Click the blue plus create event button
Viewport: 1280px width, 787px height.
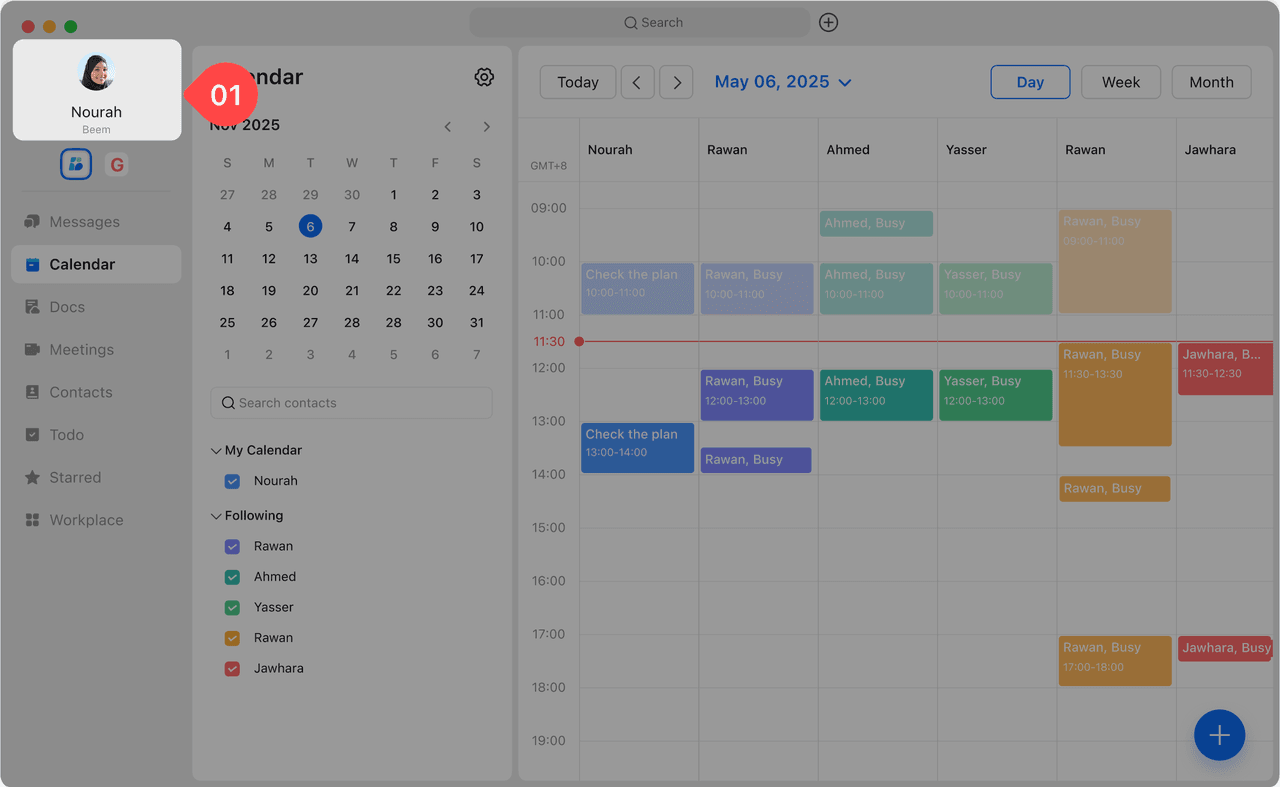tap(1219, 736)
